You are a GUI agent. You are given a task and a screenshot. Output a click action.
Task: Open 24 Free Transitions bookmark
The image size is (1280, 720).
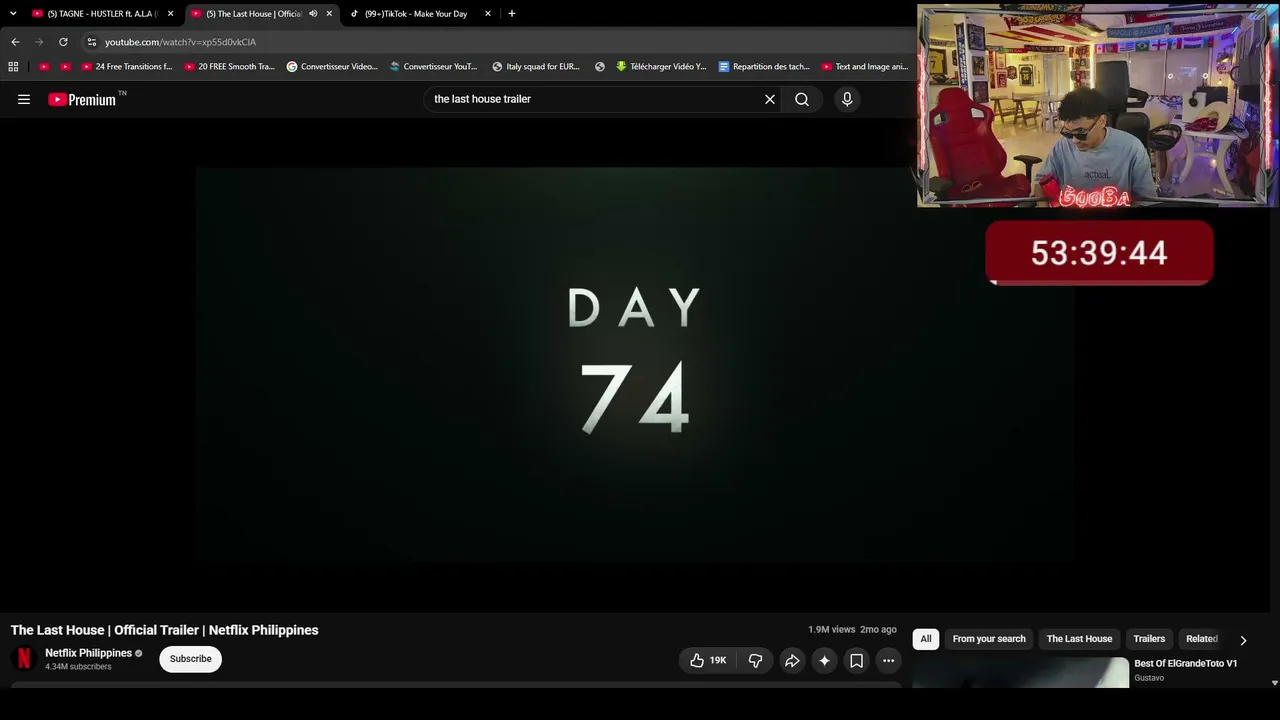126,67
